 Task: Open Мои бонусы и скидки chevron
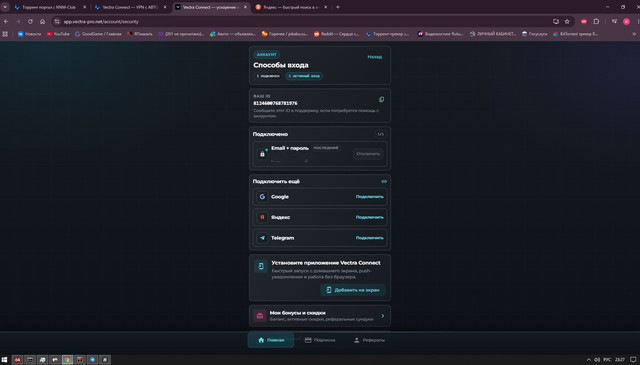pos(382,316)
